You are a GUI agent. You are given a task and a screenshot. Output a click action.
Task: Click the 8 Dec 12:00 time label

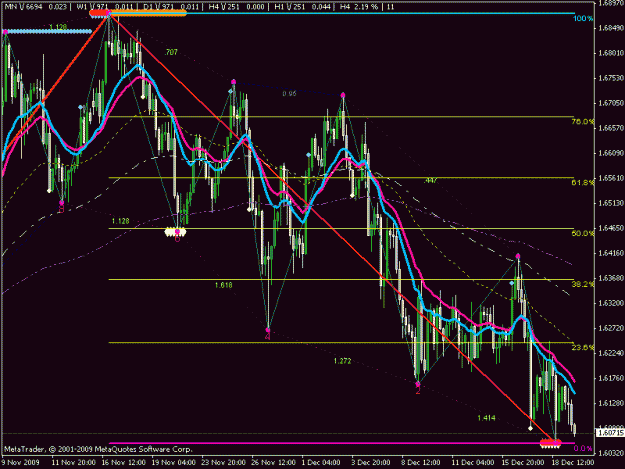point(421,463)
